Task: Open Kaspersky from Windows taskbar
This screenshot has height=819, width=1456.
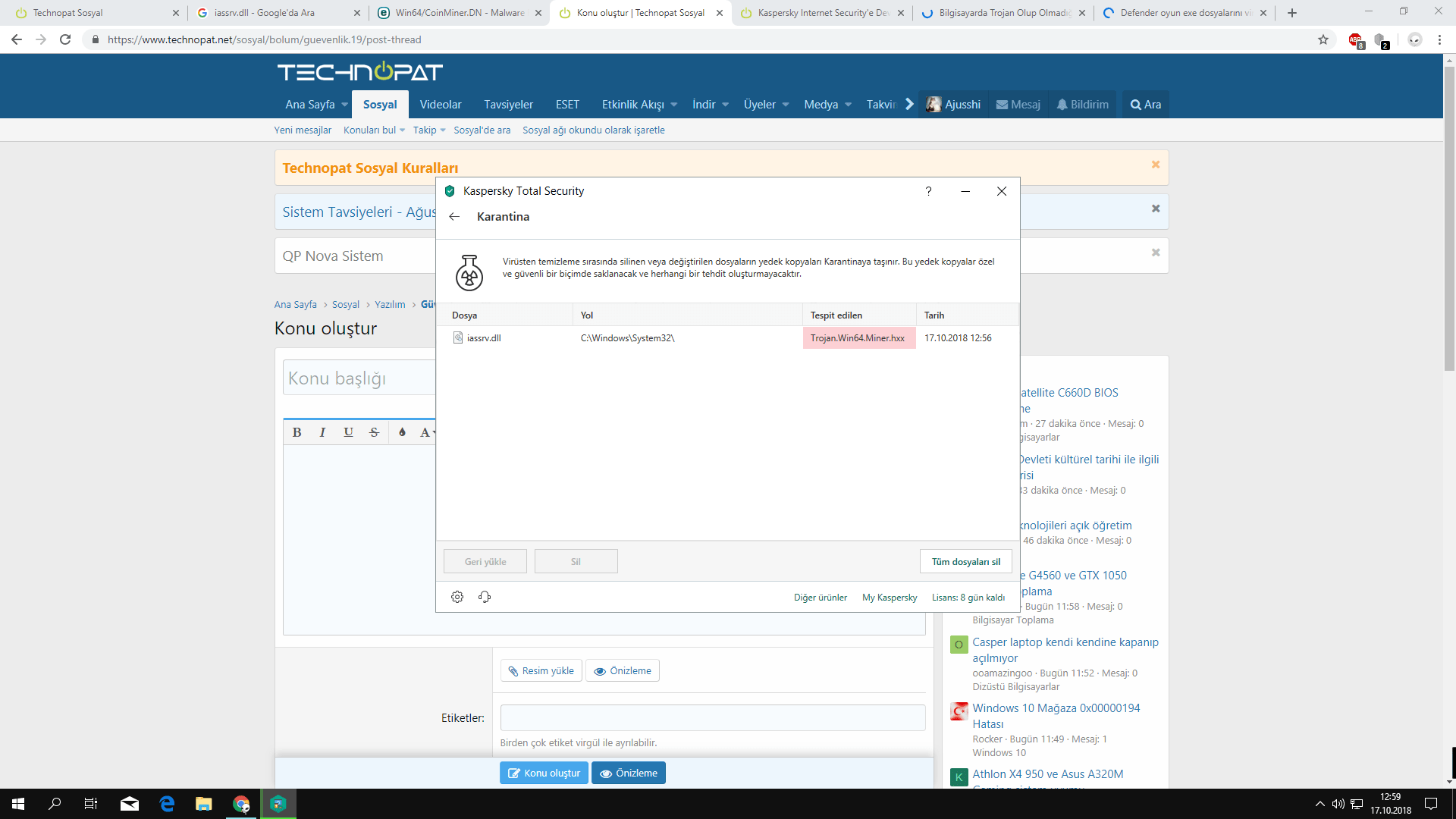Action: pos(278,804)
